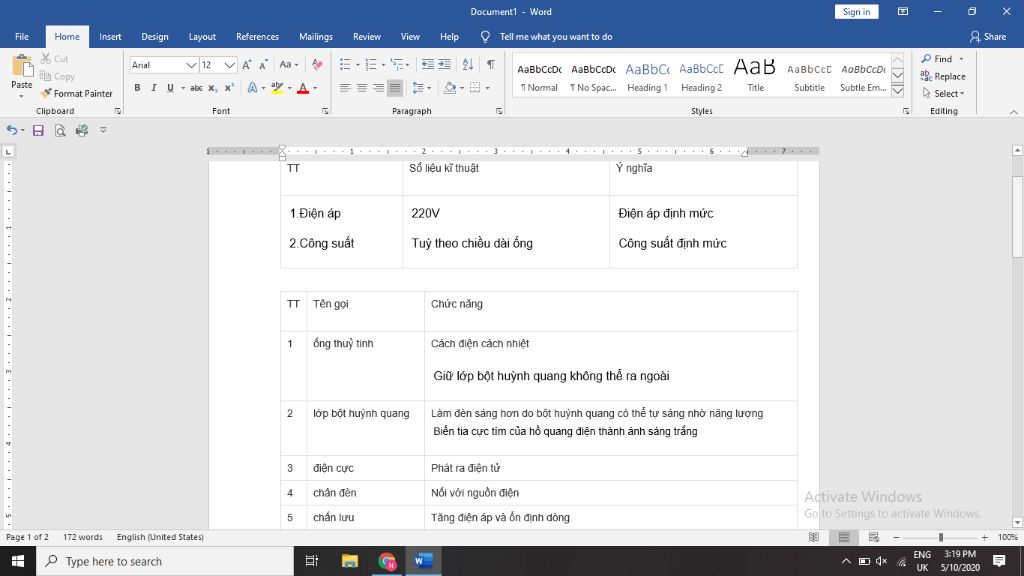
Task: Open numbering list dropdown
Action: pos(383,65)
